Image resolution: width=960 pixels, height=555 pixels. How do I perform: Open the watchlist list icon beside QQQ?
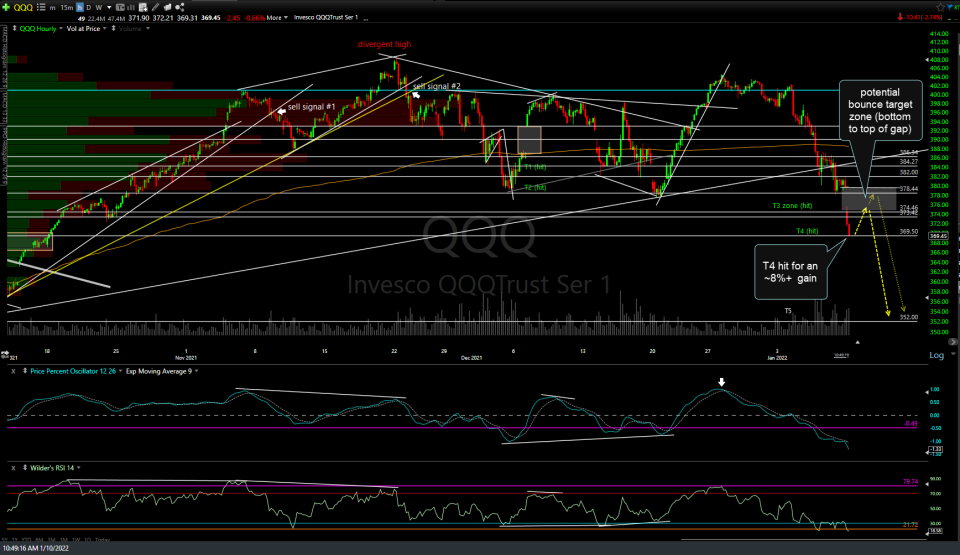coord(41,7)
